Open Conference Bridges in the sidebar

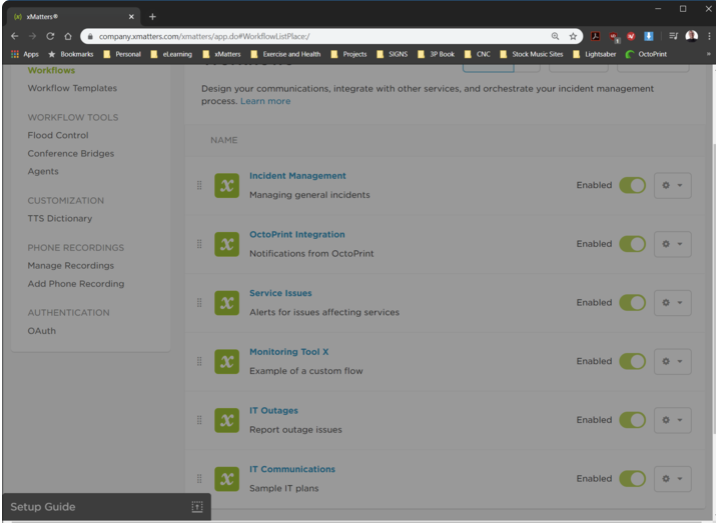click(71, 153)
